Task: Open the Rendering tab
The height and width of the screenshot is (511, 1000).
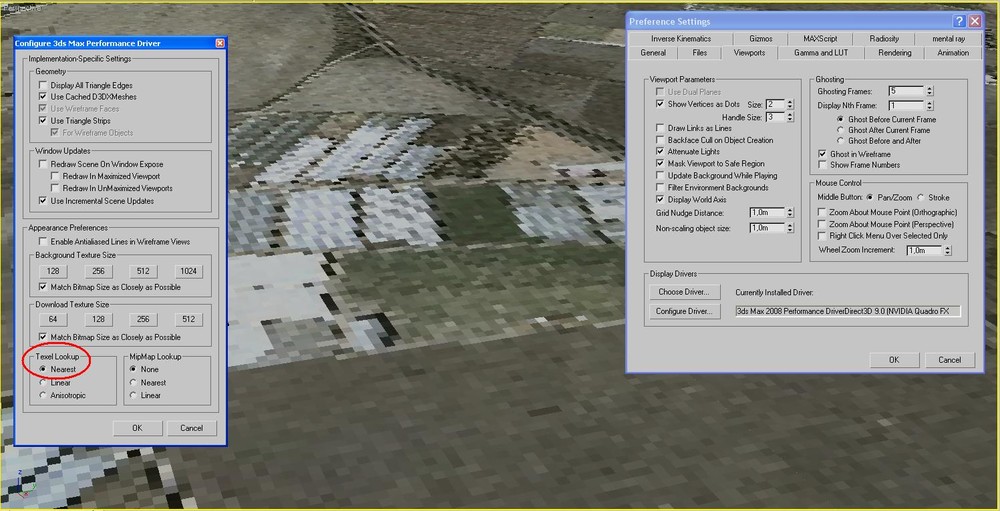Action: [895, 53]
